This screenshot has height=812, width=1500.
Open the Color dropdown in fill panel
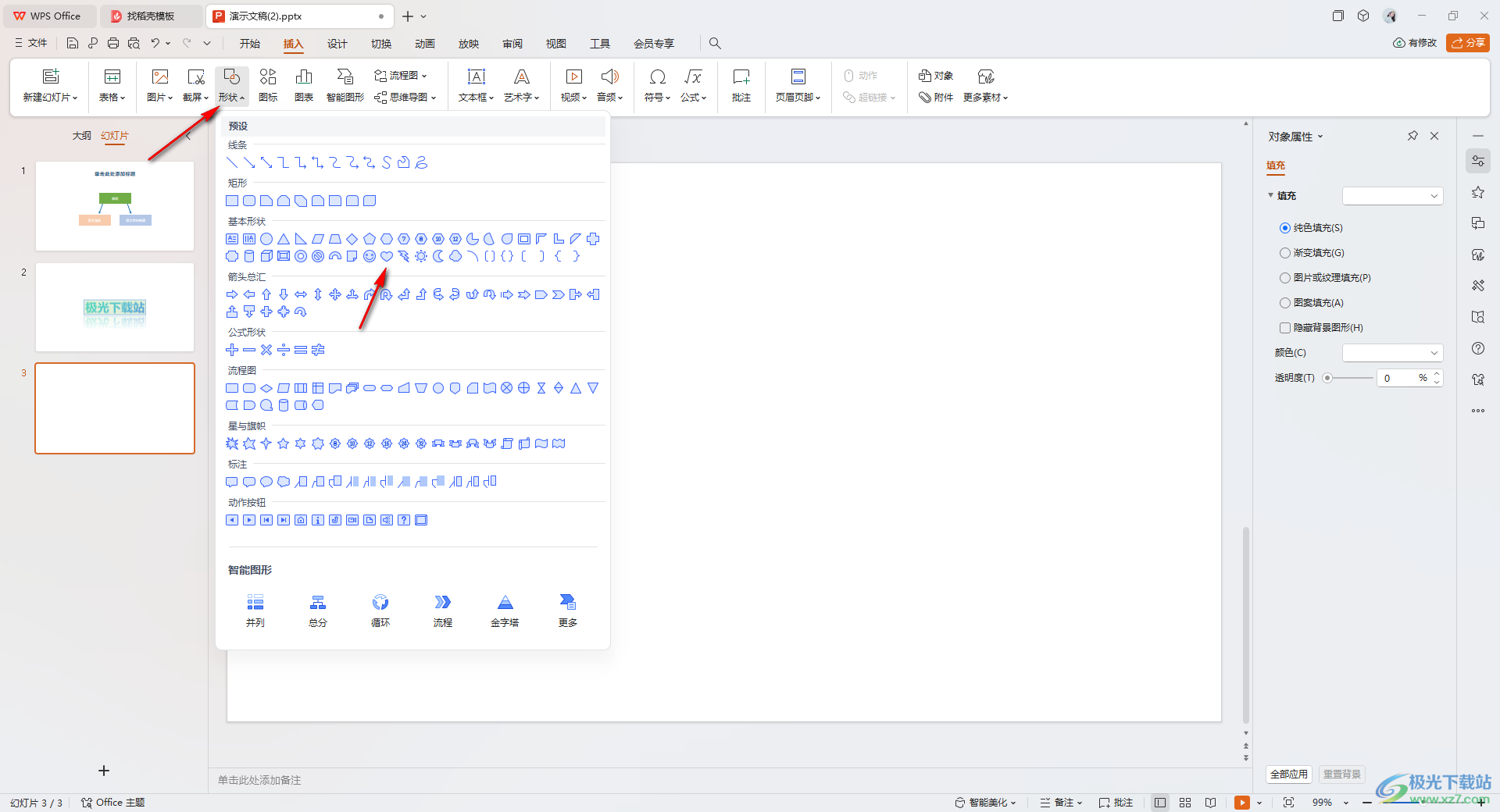click(x=1392, y=353)
